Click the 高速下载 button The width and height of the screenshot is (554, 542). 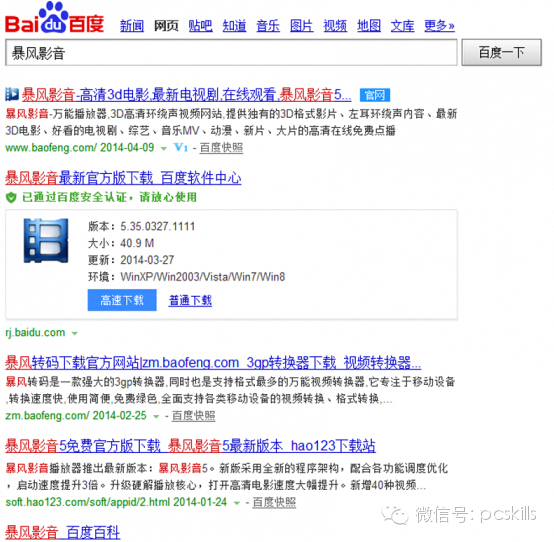point(122,300)
